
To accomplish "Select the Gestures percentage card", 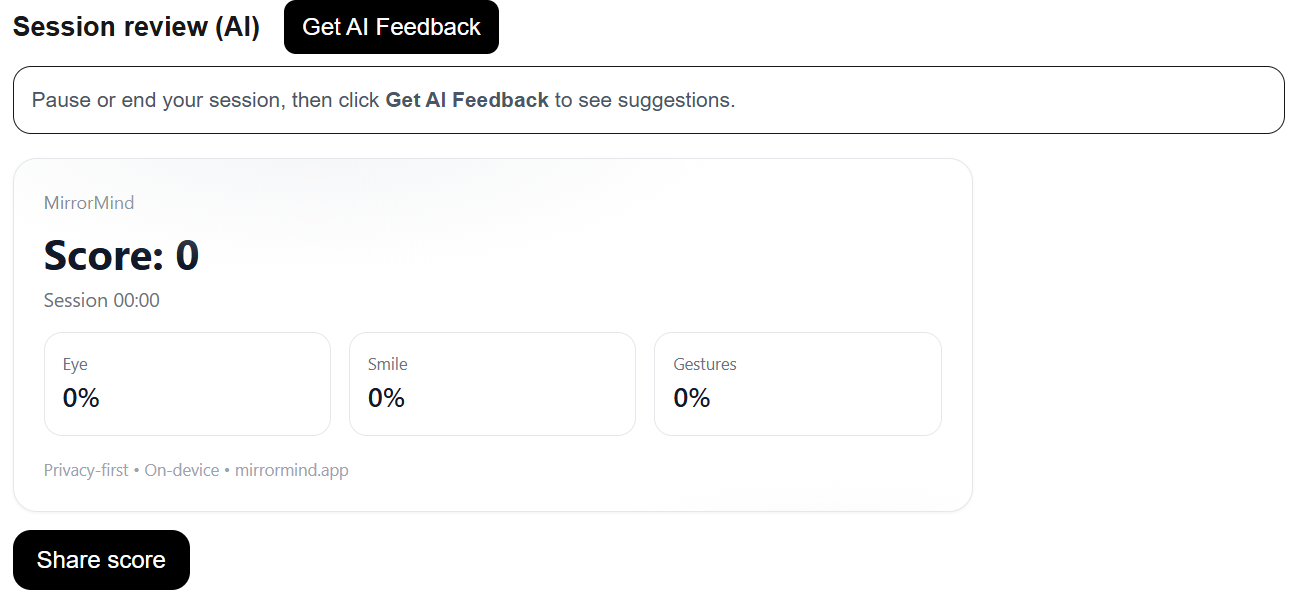I will tap(798, 384).
